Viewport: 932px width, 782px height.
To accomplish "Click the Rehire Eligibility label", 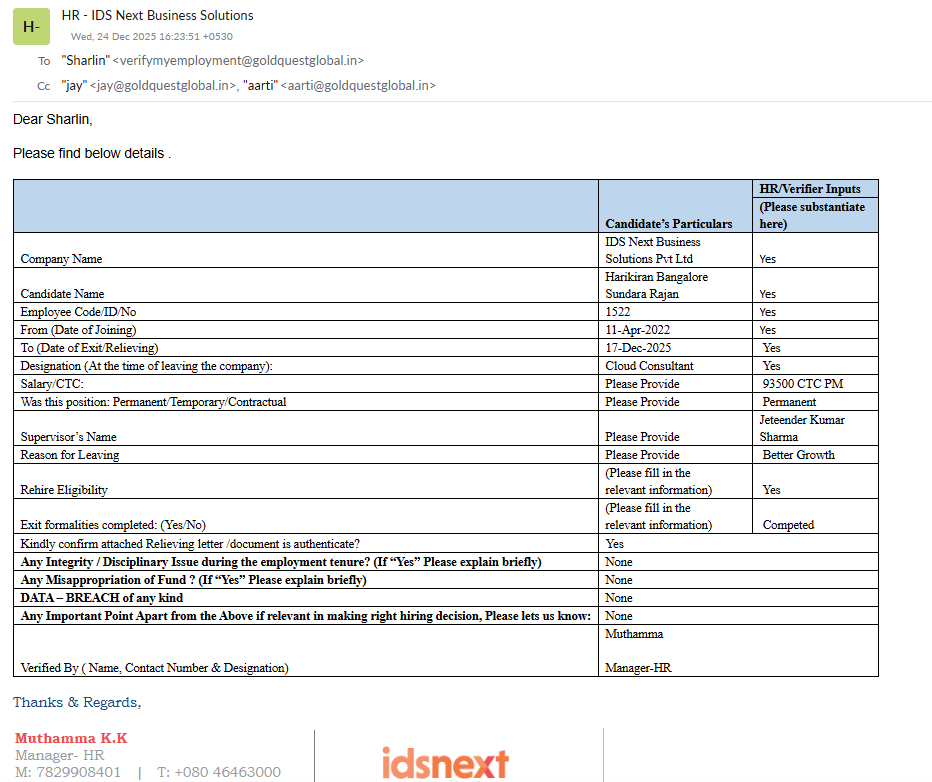I will pyautogui.click(x=64, y=490).
